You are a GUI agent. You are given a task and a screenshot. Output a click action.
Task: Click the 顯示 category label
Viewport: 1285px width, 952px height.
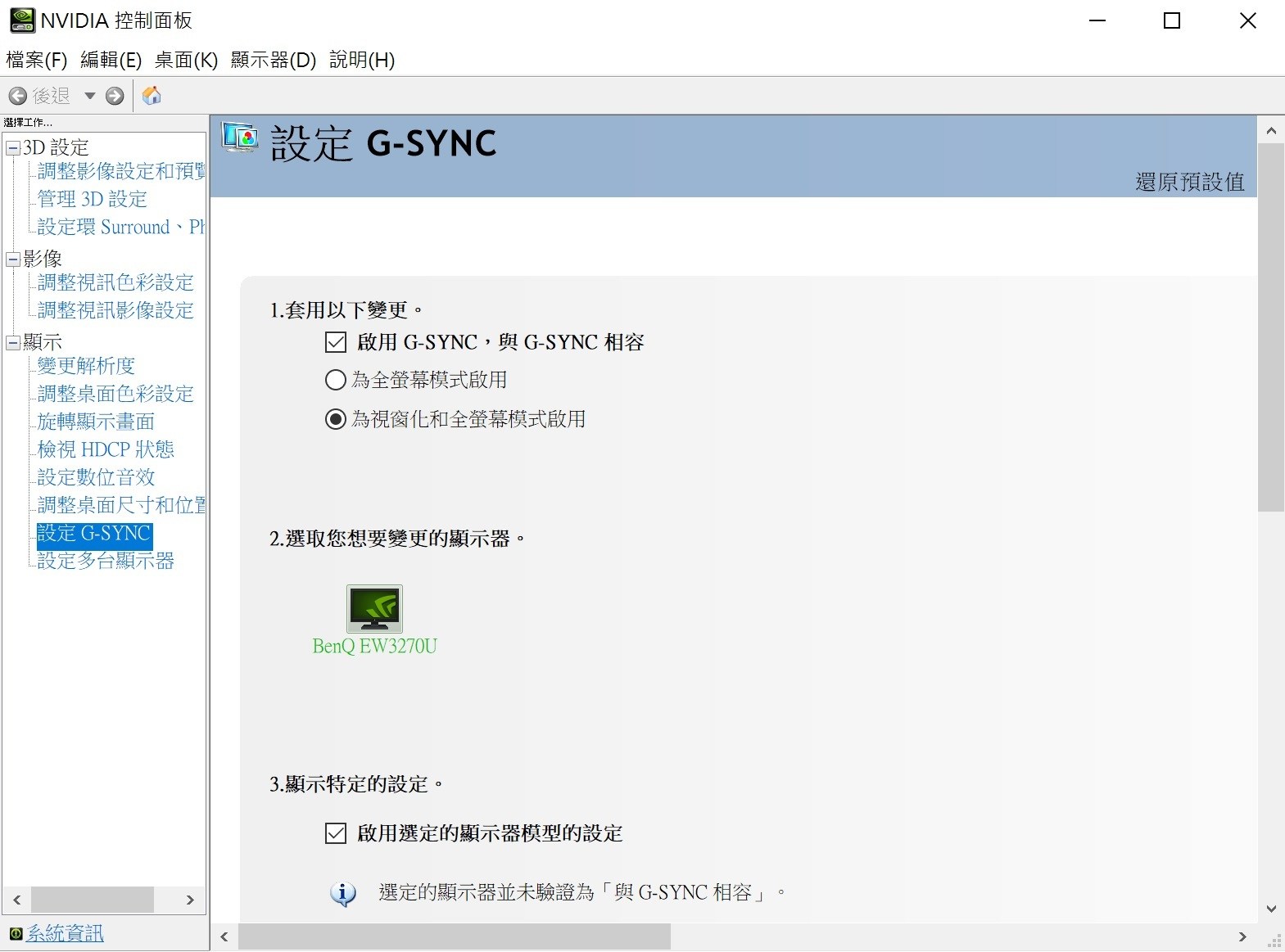tap(43, 342)
